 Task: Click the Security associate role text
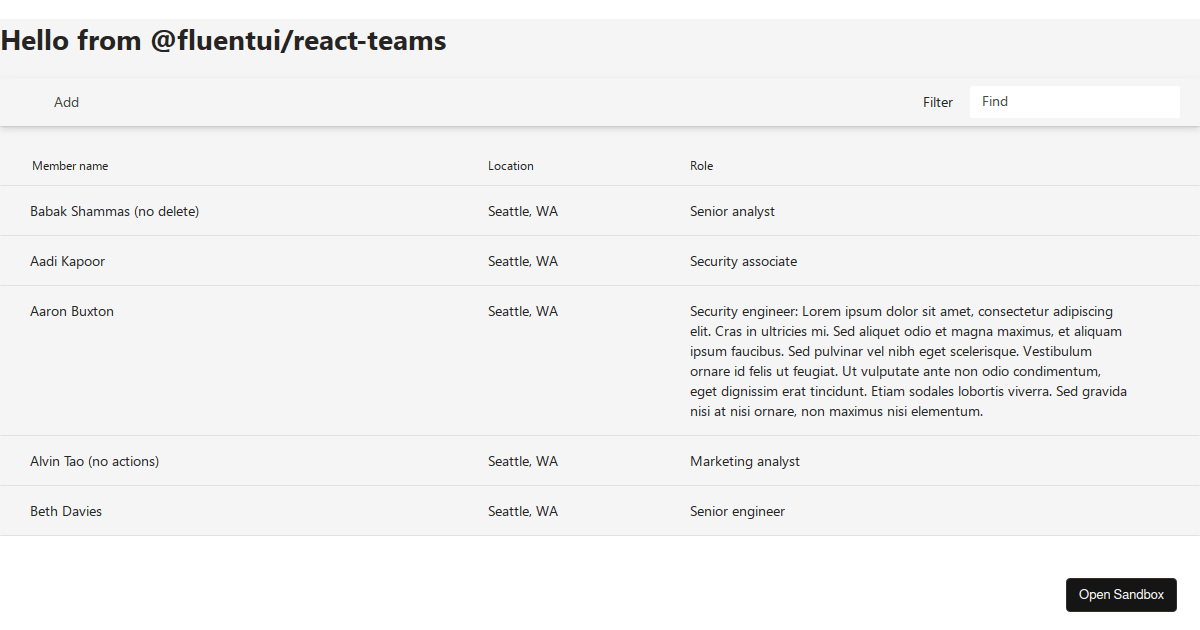pyautogui.click(x=743, y=261)
